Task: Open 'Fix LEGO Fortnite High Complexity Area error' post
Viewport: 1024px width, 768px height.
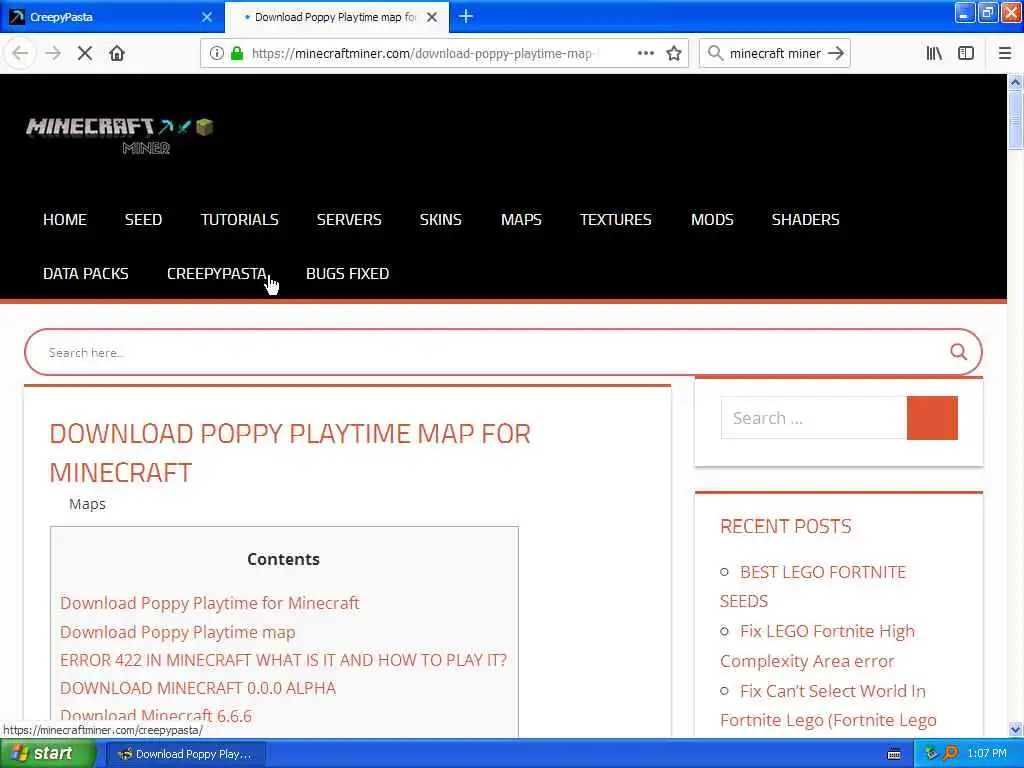Action: (x=818, y=646)
